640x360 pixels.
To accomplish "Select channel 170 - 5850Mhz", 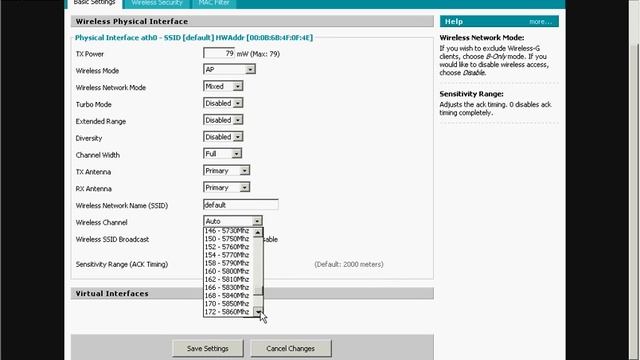I will (227, 304).
